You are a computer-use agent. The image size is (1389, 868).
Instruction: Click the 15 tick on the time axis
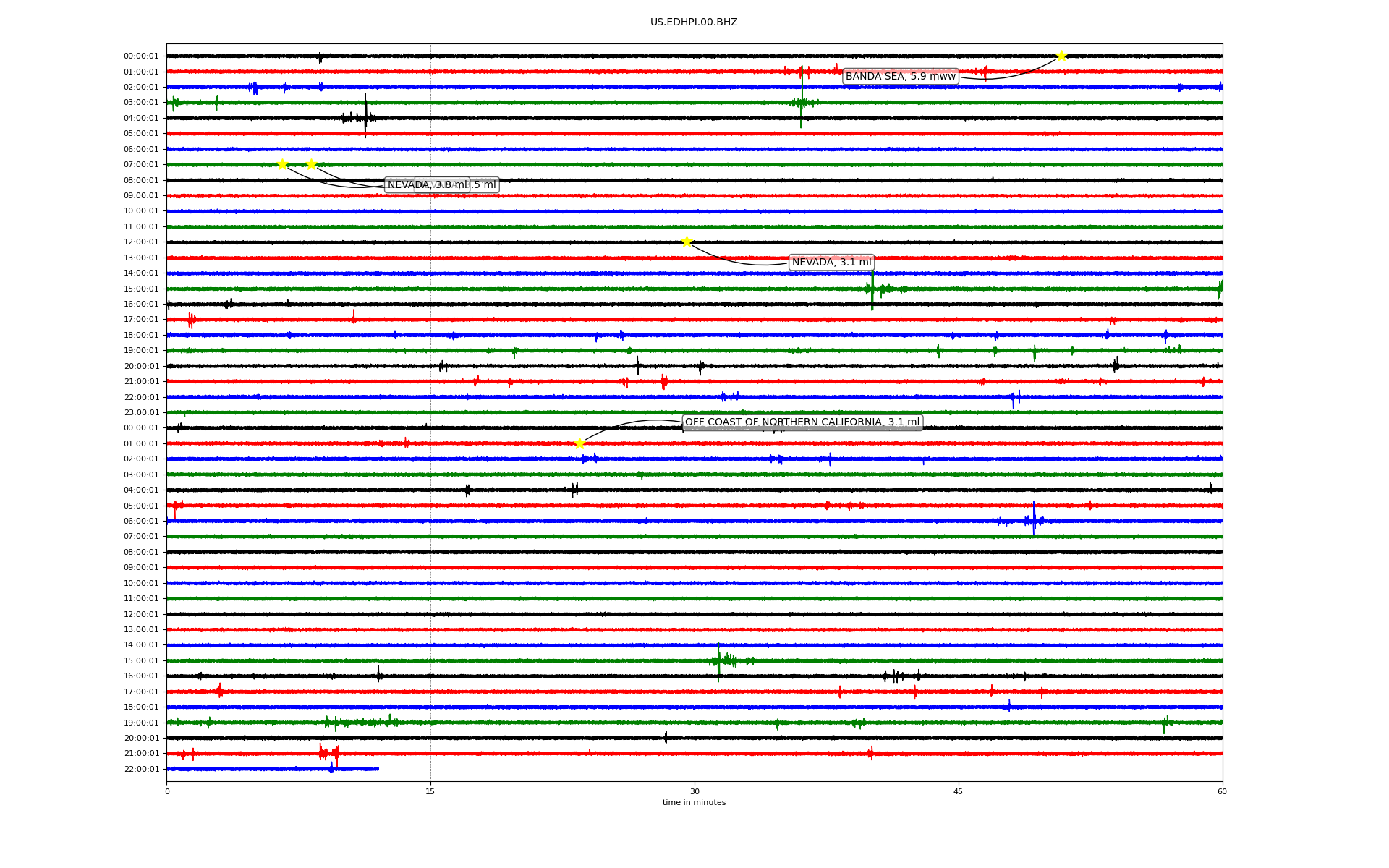click(x=430, y=791)
